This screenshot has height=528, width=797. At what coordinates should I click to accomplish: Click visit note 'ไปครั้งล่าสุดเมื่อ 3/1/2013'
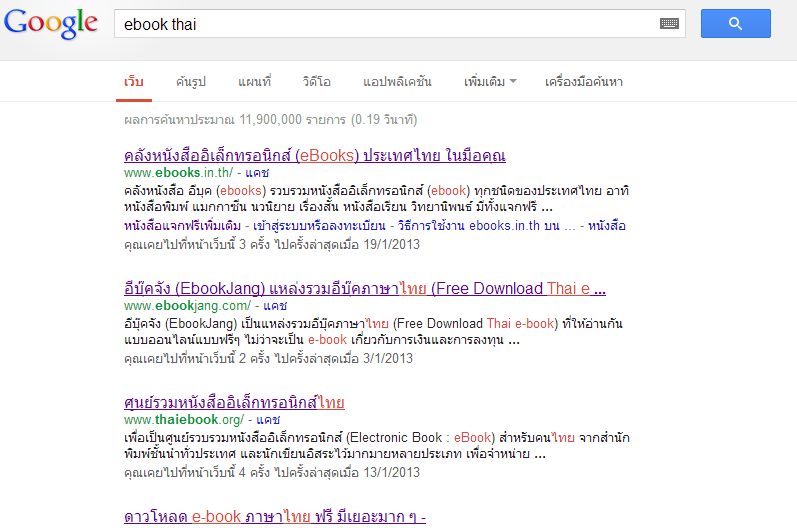click(x=344, y=359)
